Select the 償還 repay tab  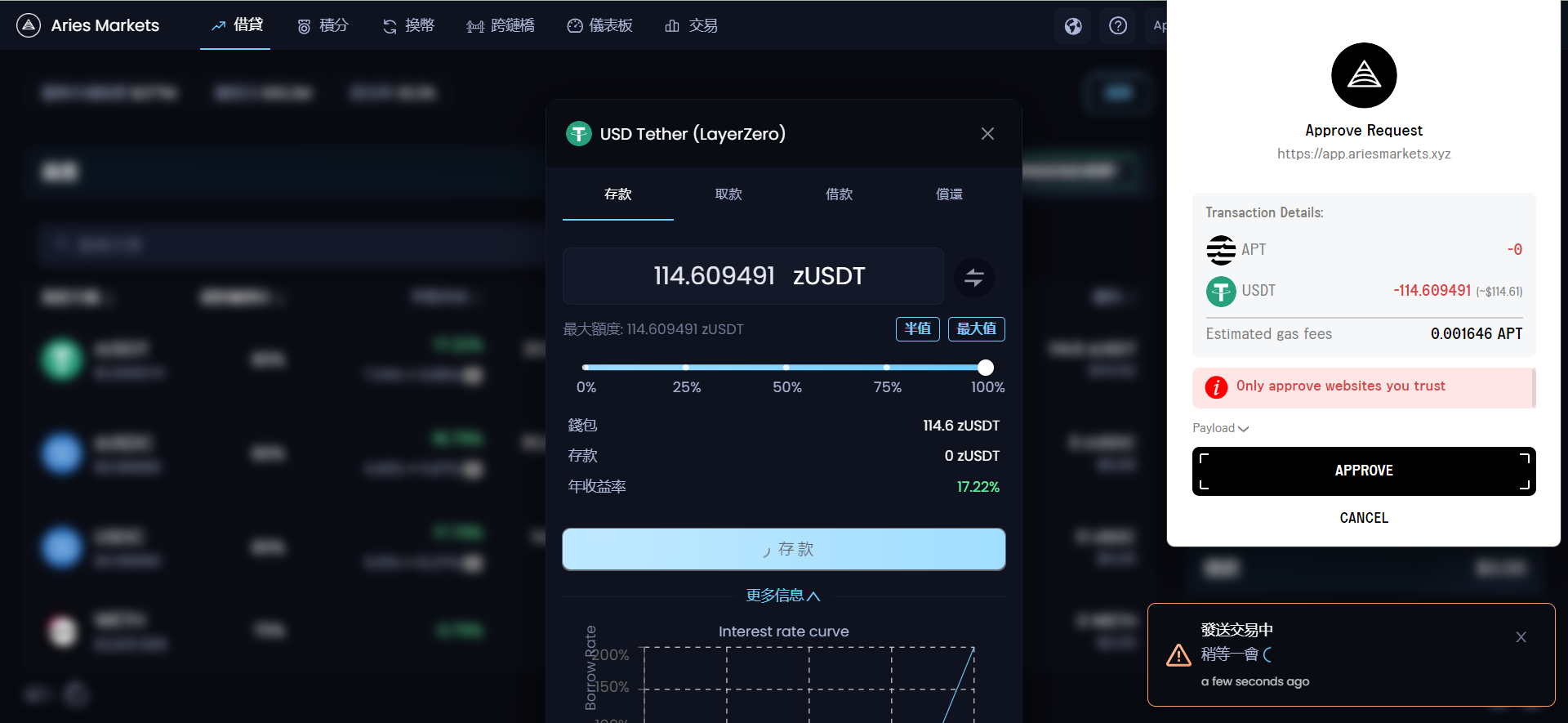tap(949, 194)
